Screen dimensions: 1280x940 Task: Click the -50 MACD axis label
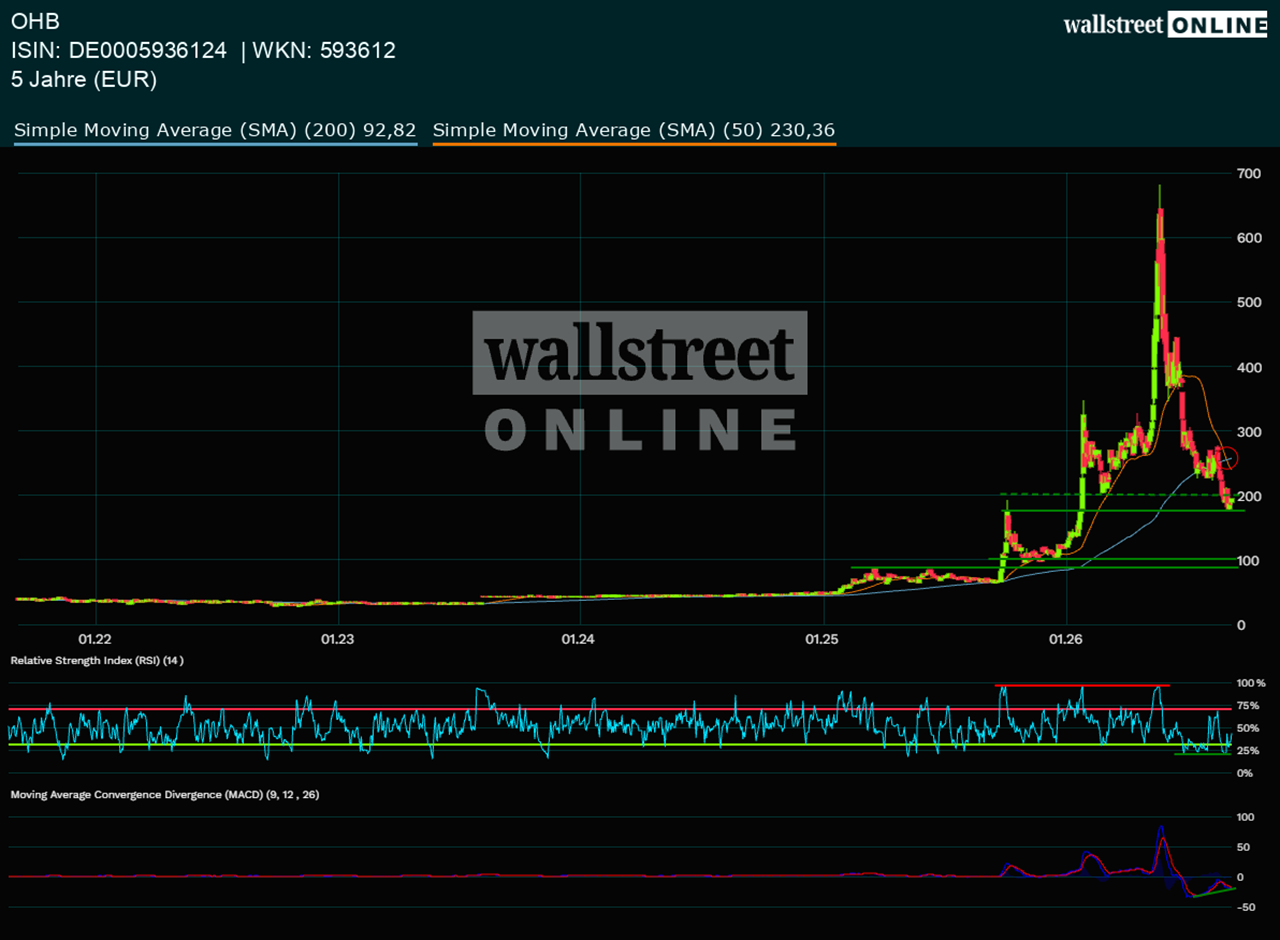click(x=1247, y=908)
